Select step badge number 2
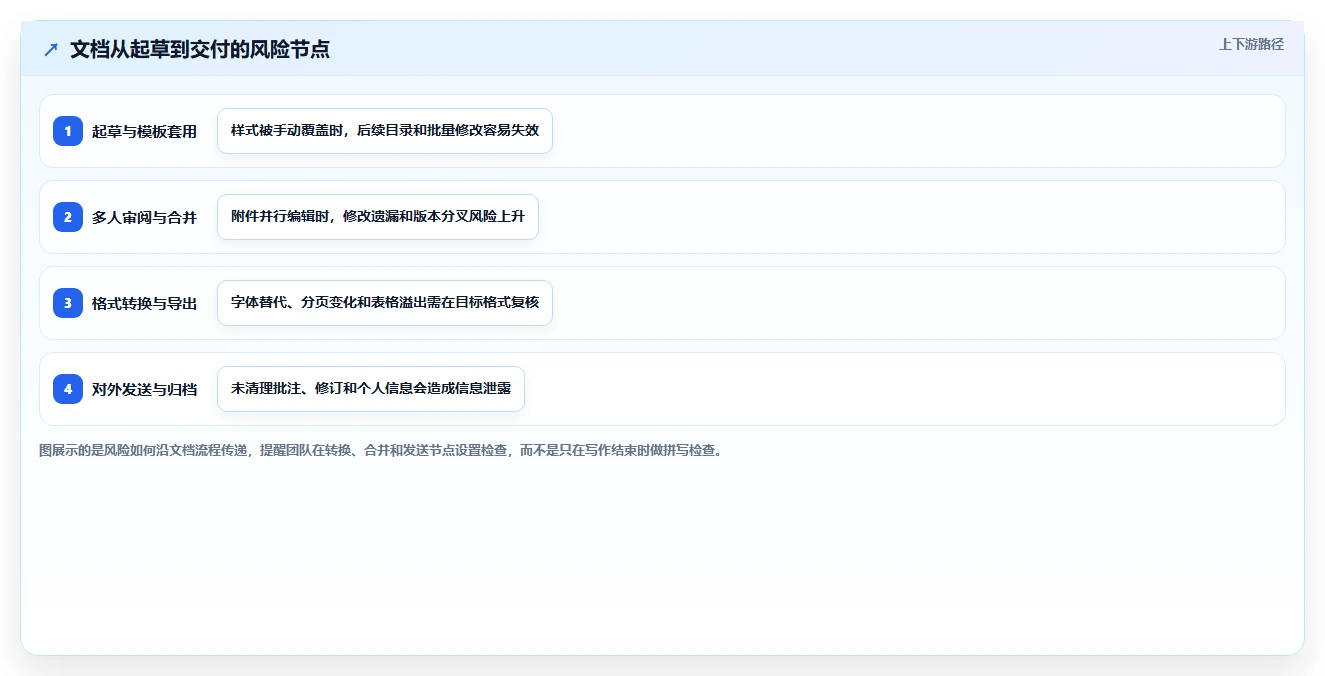Screen dimensions: 1325x676 click(x=68, y=217)
